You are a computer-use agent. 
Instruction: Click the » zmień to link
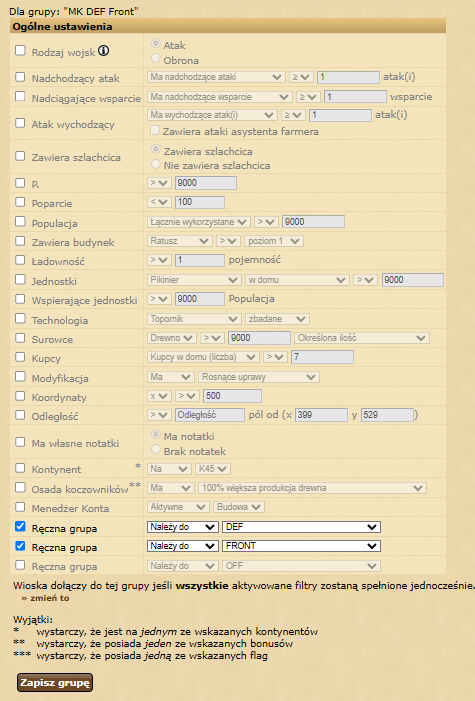tap(45, 598)
